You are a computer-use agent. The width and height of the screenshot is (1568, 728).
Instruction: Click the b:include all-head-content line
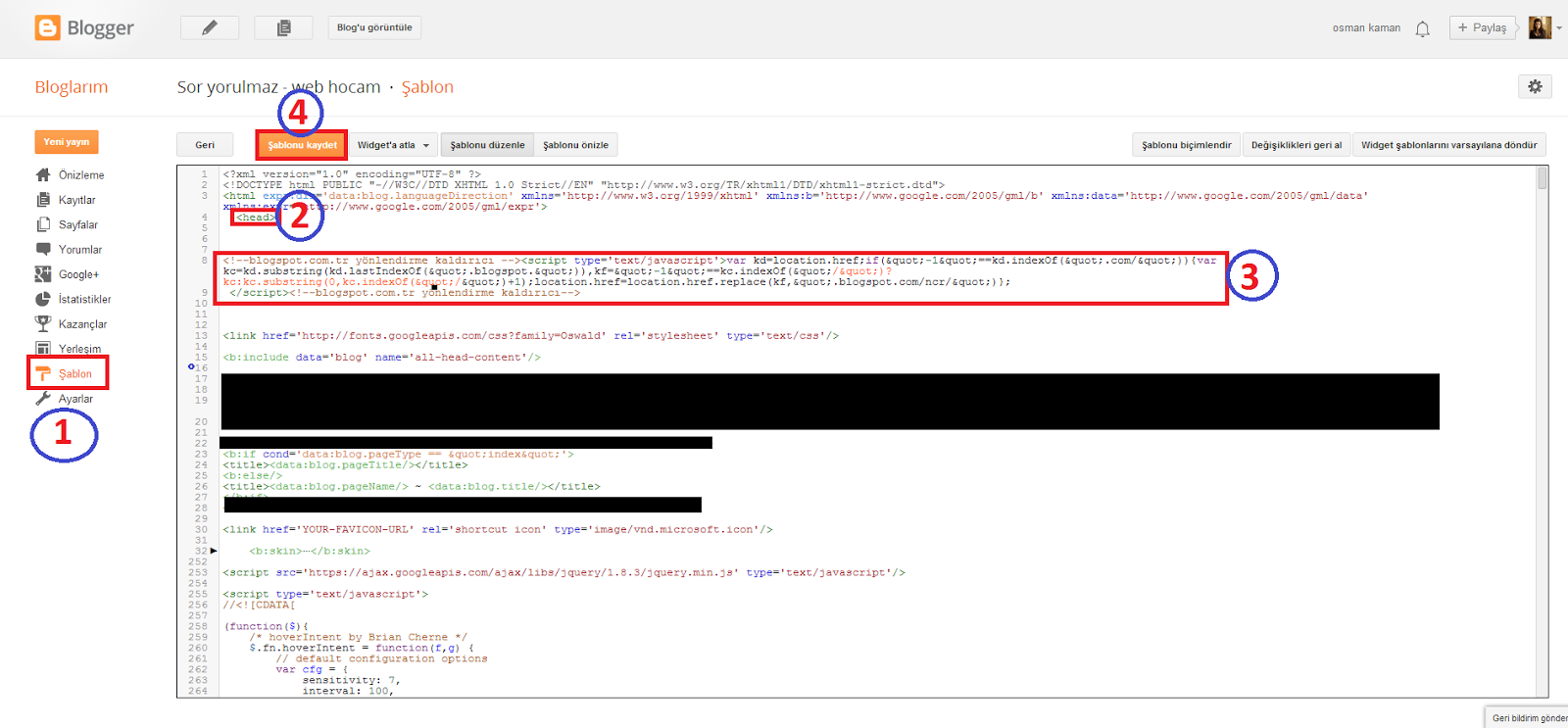tap(381, 357)
